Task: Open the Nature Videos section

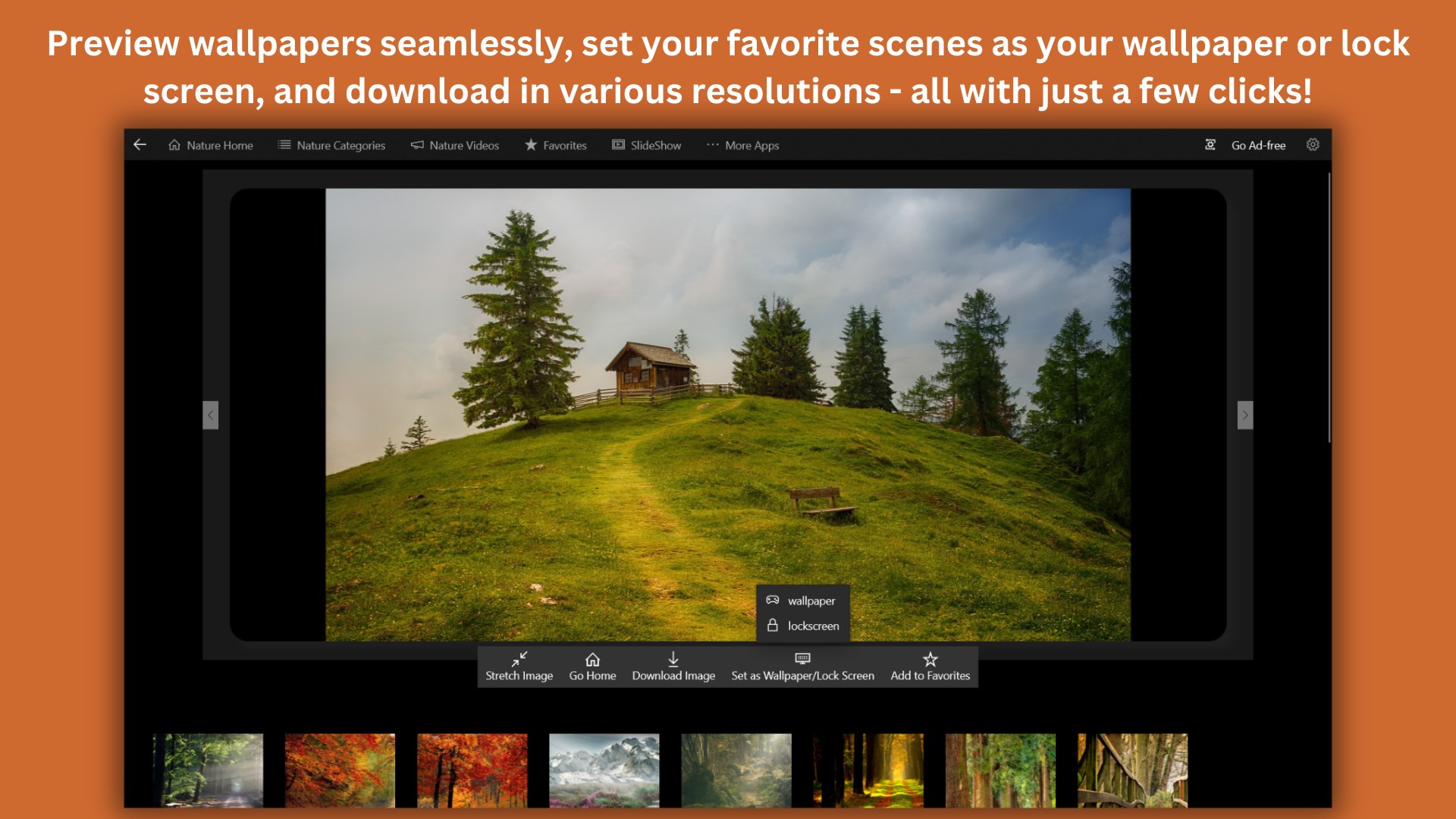Action: (x=455, y=145)
